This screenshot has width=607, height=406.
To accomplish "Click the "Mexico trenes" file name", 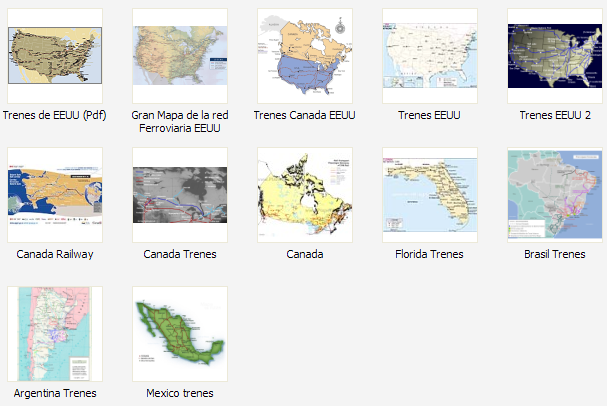I will [x=180, y=394].
